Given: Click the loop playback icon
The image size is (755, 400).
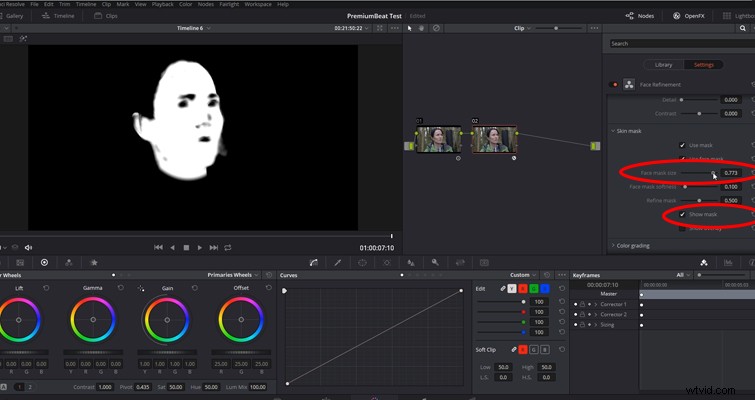Looking at the screenshot, I should [x=228, y=247].
